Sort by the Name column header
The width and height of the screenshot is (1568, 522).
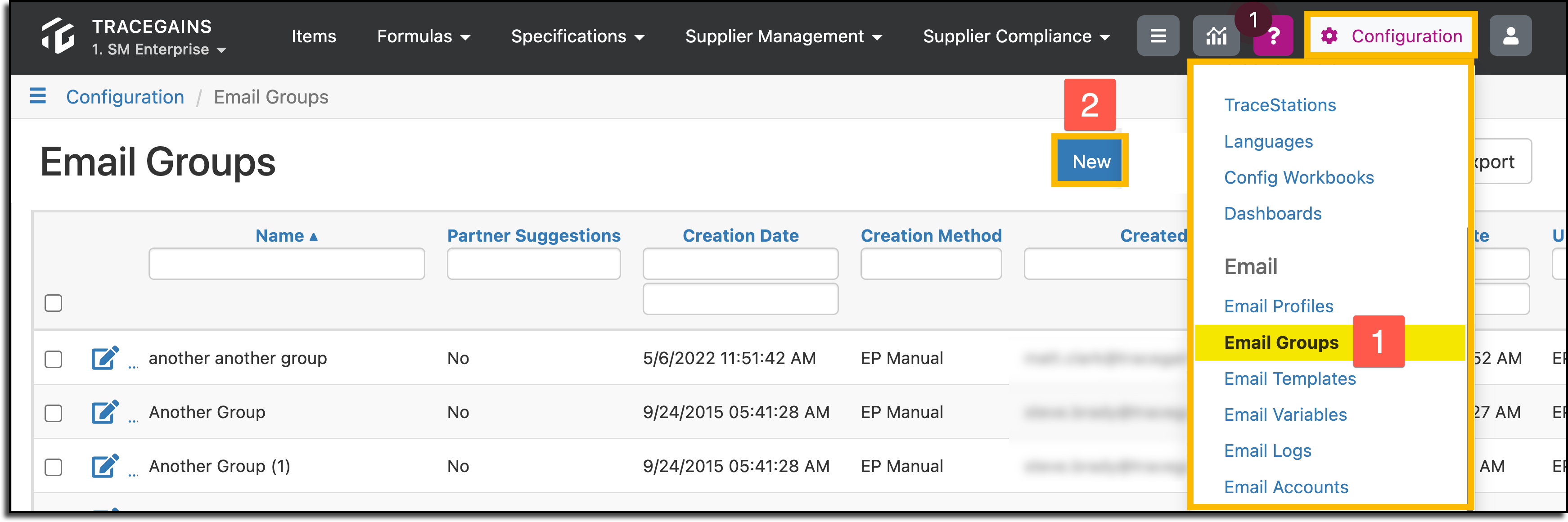coord(286,235)
